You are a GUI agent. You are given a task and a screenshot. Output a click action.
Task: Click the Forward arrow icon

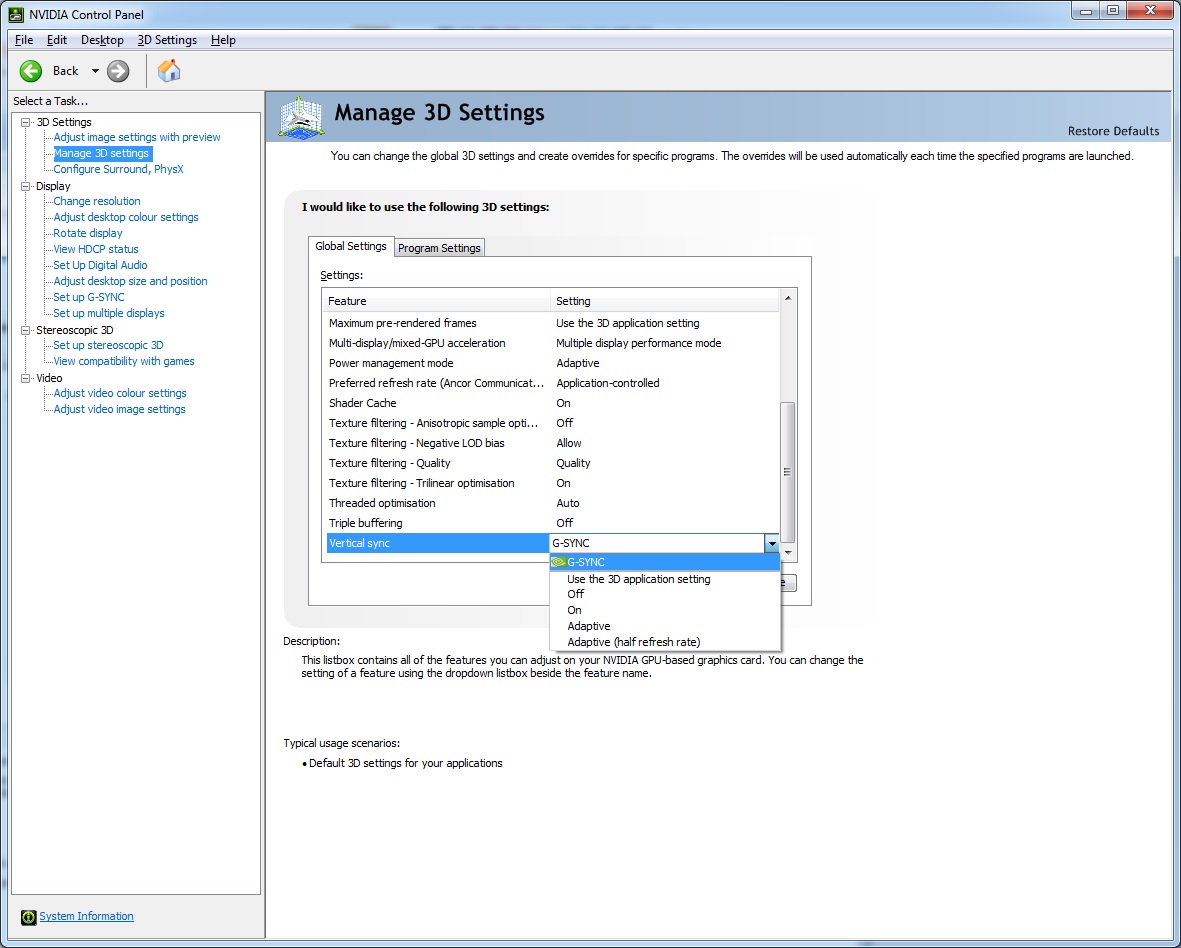click(118, 71)
